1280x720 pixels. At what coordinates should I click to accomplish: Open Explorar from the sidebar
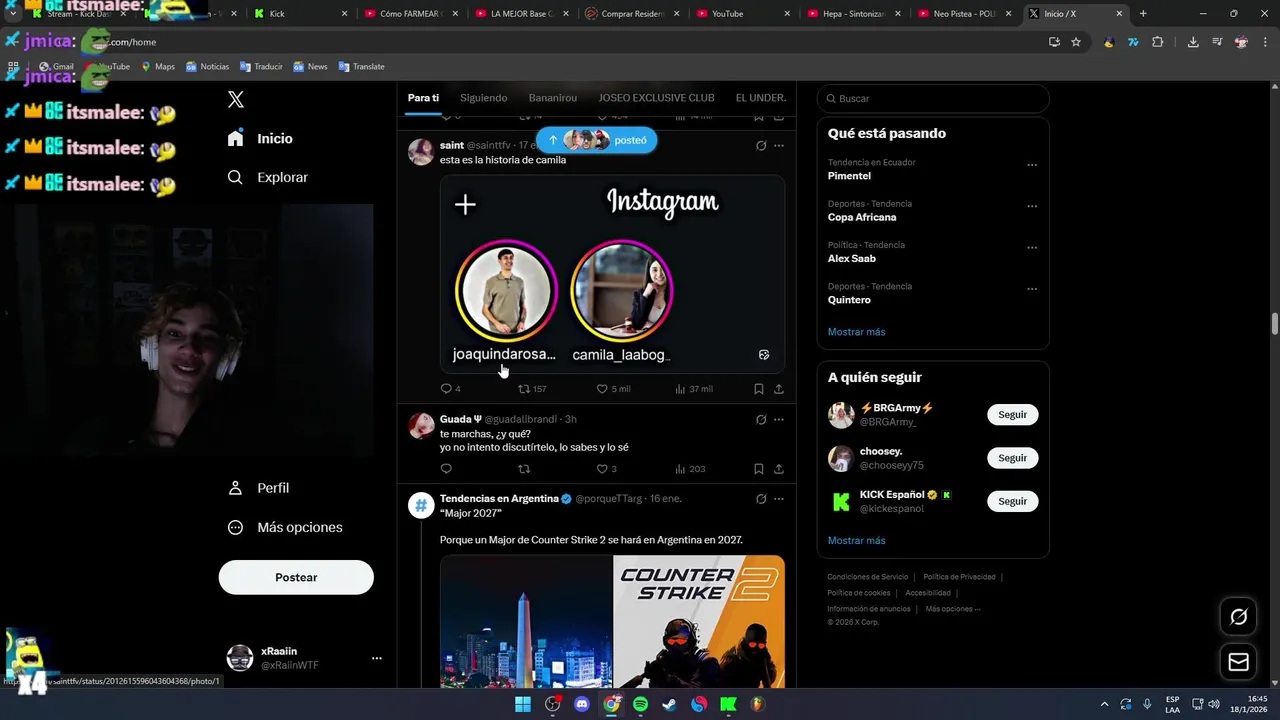(268, 177)
